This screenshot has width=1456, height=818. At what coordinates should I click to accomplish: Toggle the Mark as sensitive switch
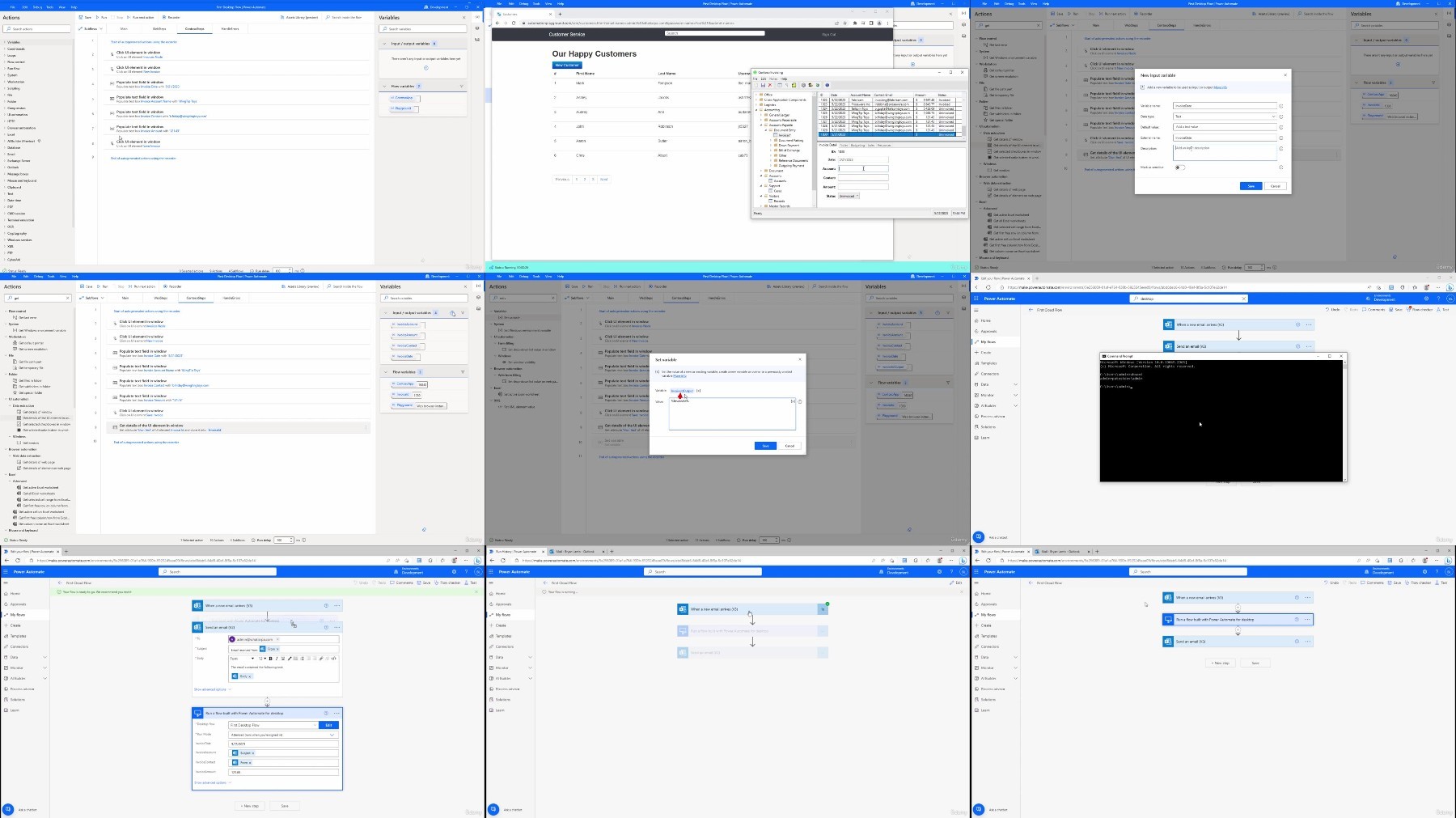pyautogui.click(x=1180, y=167)
